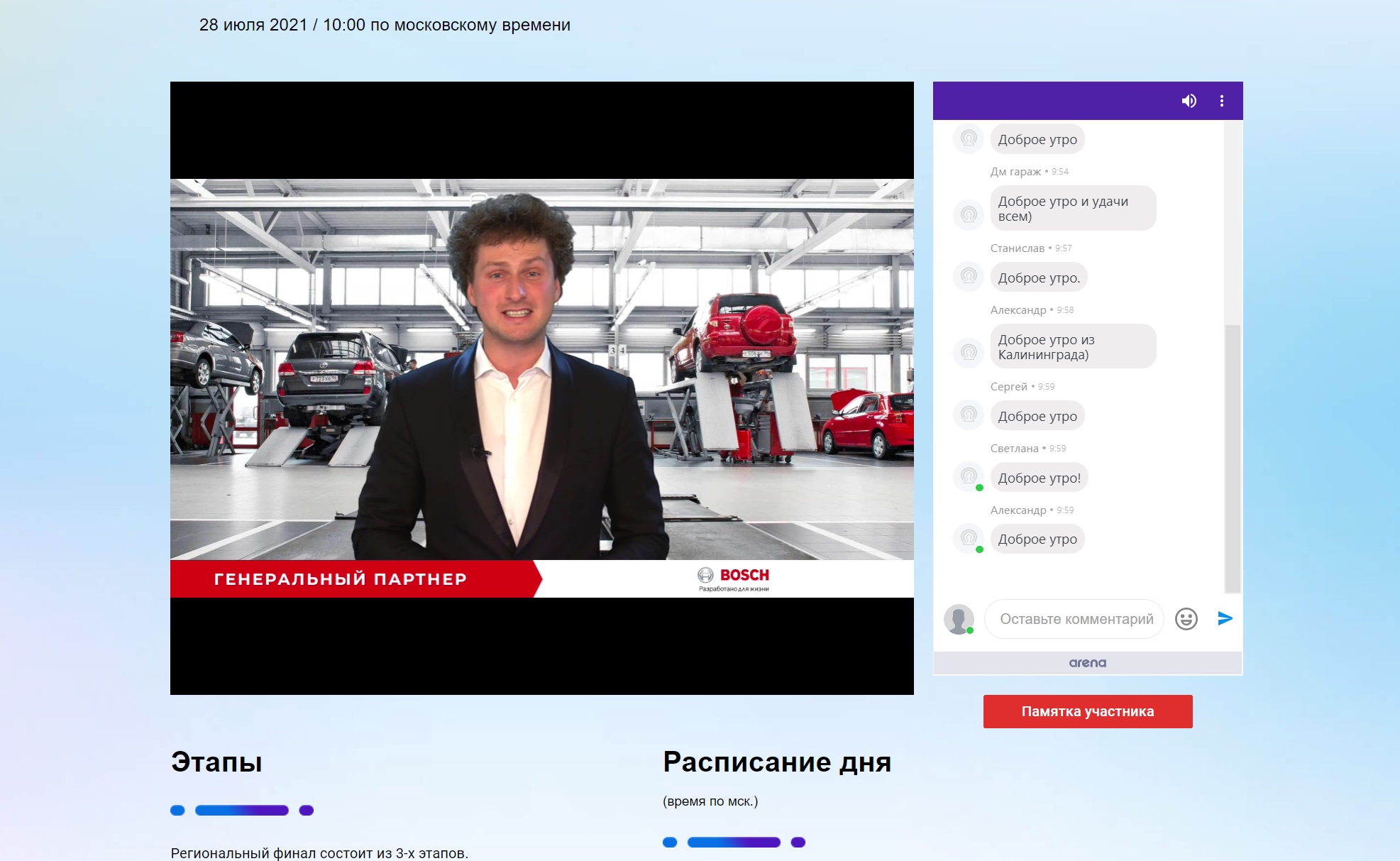
Task: Click avatar beside 'Доброе утро' under Сергей
Action: (969, 414)
